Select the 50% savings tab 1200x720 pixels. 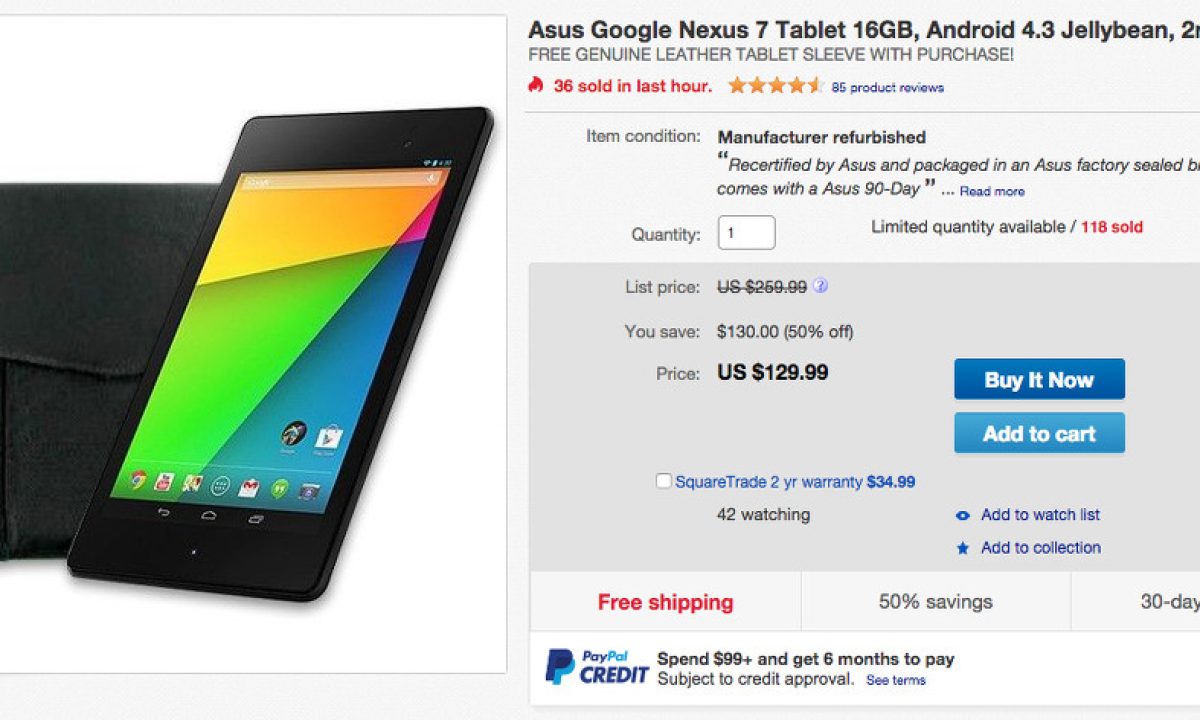click(x=935, y=602)
